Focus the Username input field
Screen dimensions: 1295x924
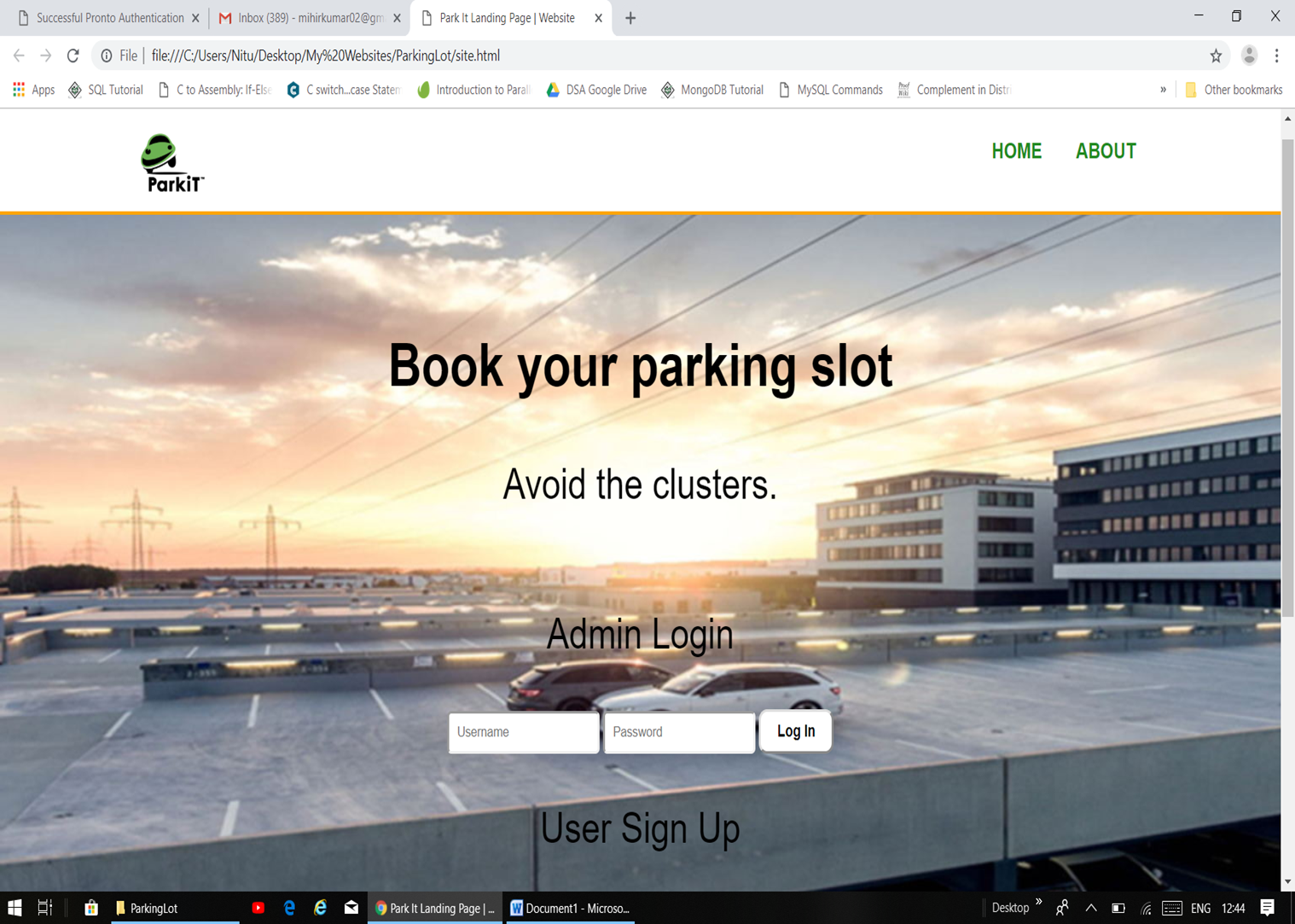[524, 732]
